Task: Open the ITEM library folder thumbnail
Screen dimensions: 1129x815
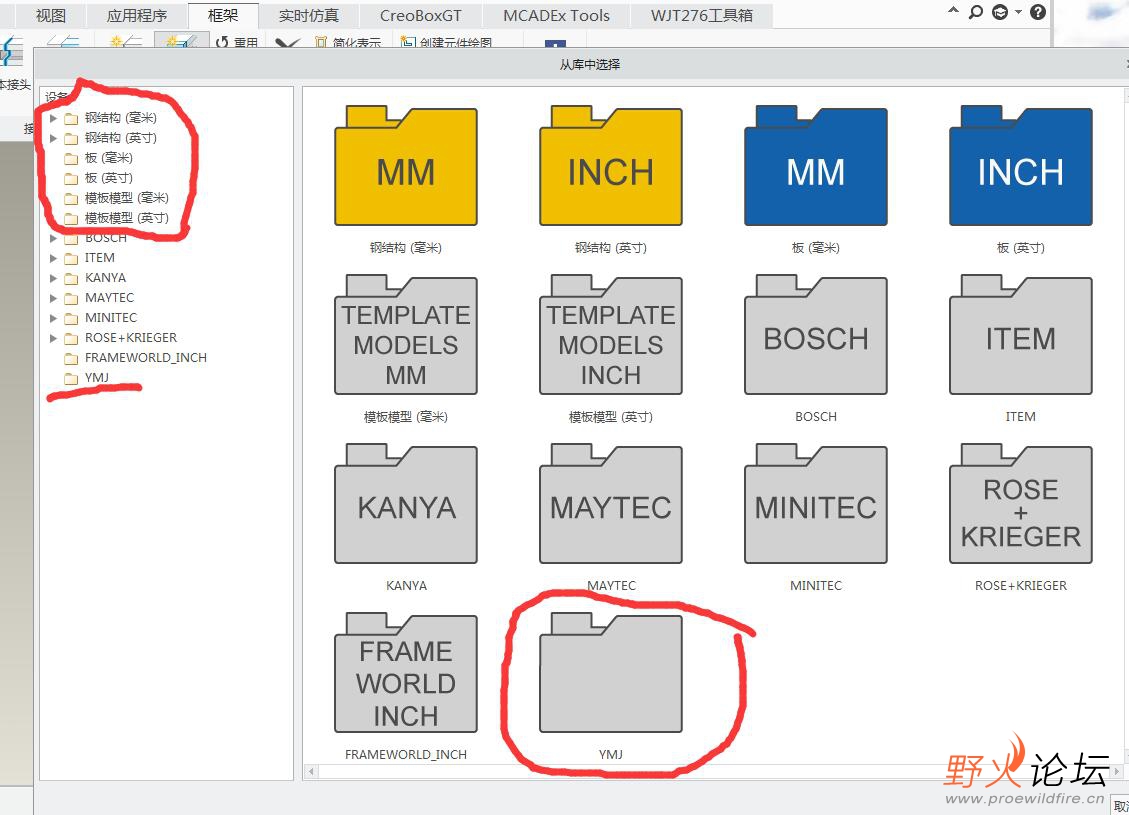Action: 1020,335
